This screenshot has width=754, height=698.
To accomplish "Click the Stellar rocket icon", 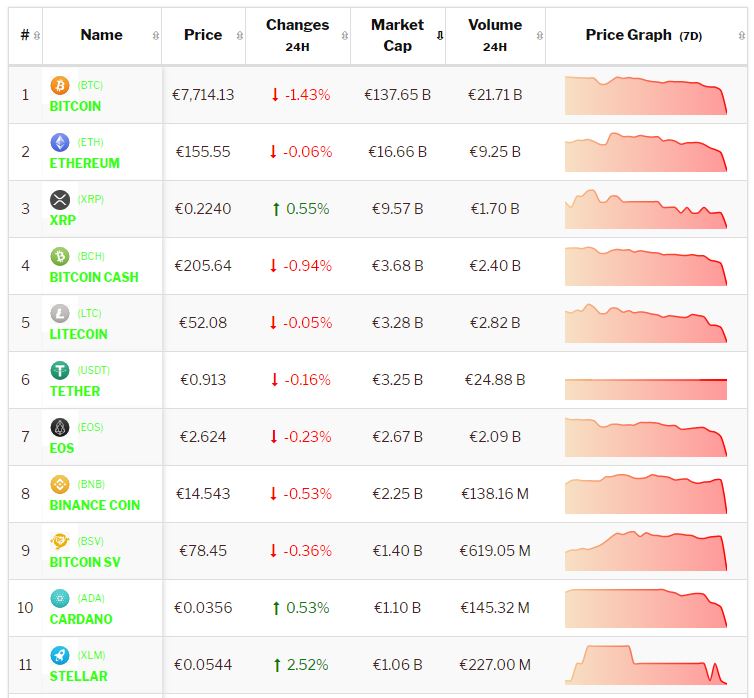I will pos(59,656).
